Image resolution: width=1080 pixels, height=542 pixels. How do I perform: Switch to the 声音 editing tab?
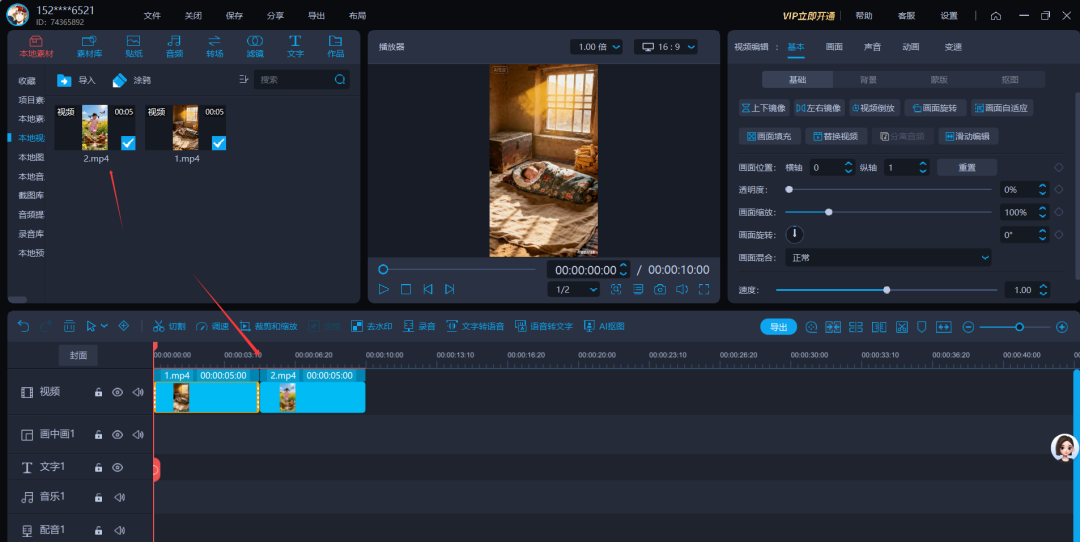(x=872, y=47)
